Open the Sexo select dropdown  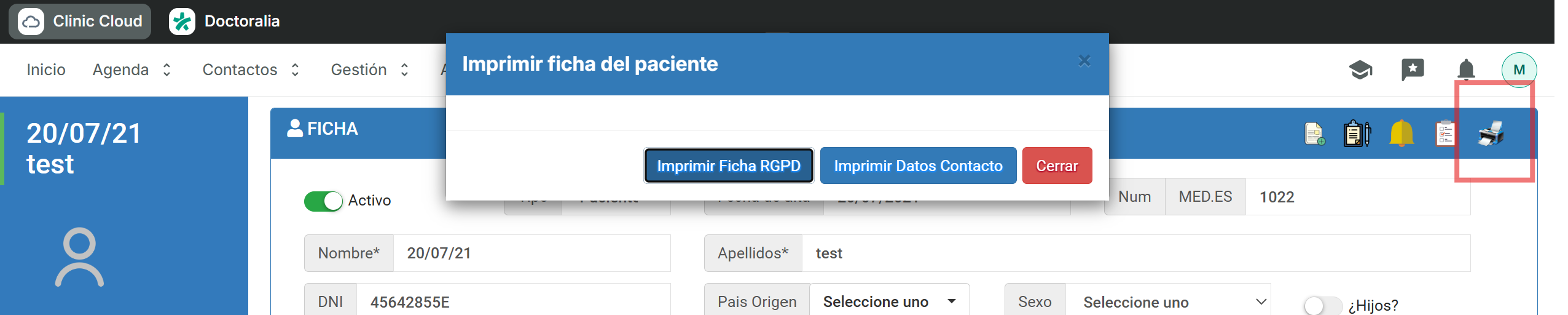click(1167, 302)
